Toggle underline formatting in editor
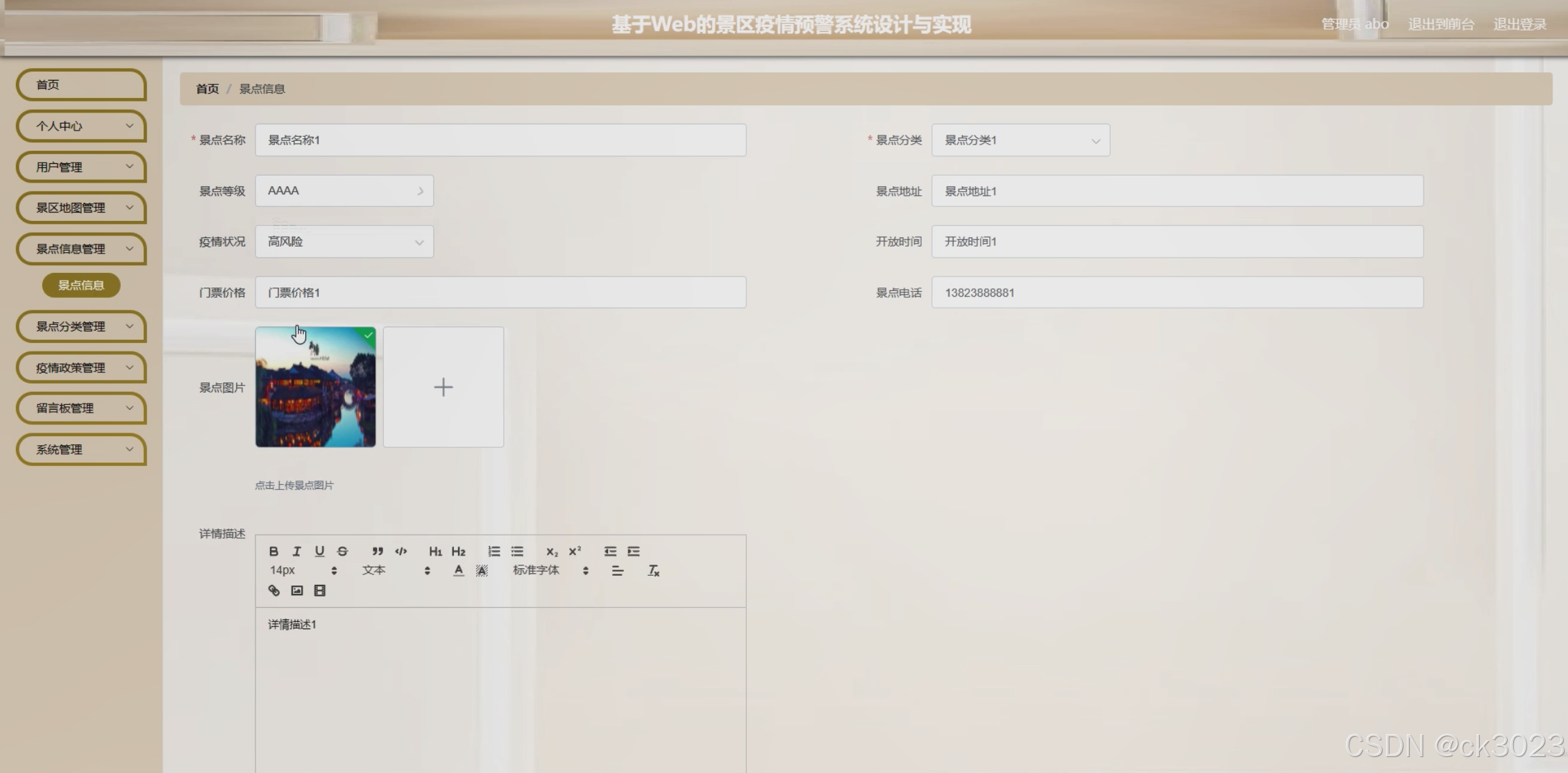 pyautogui.click(x=319, y=551)
